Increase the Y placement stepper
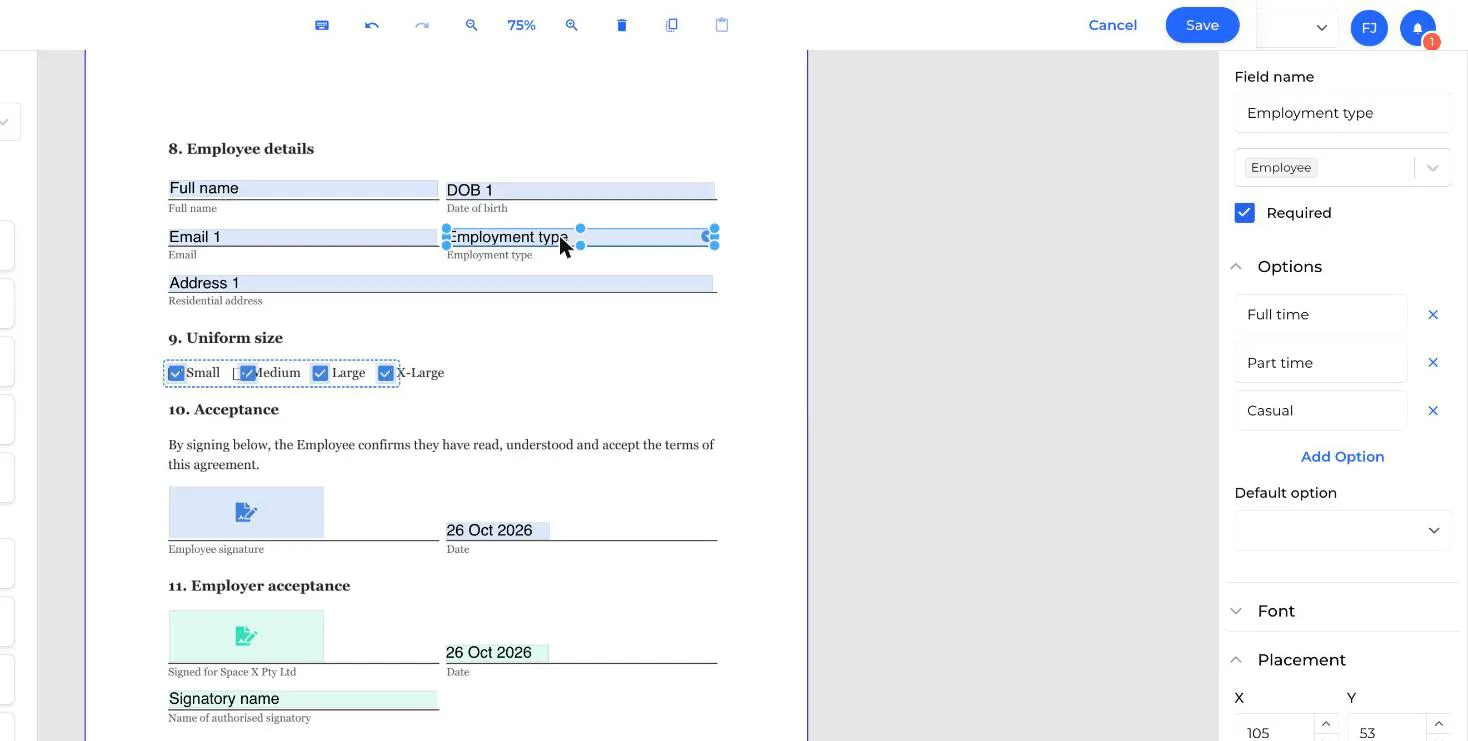The width and height of the screenshot is (1468, 741). point(1439,724)
